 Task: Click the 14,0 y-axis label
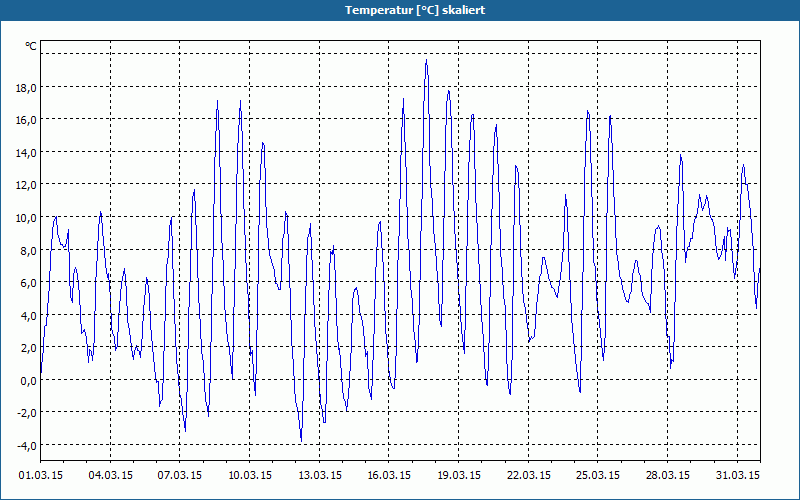pyautogui.click(x=26, y=153)
